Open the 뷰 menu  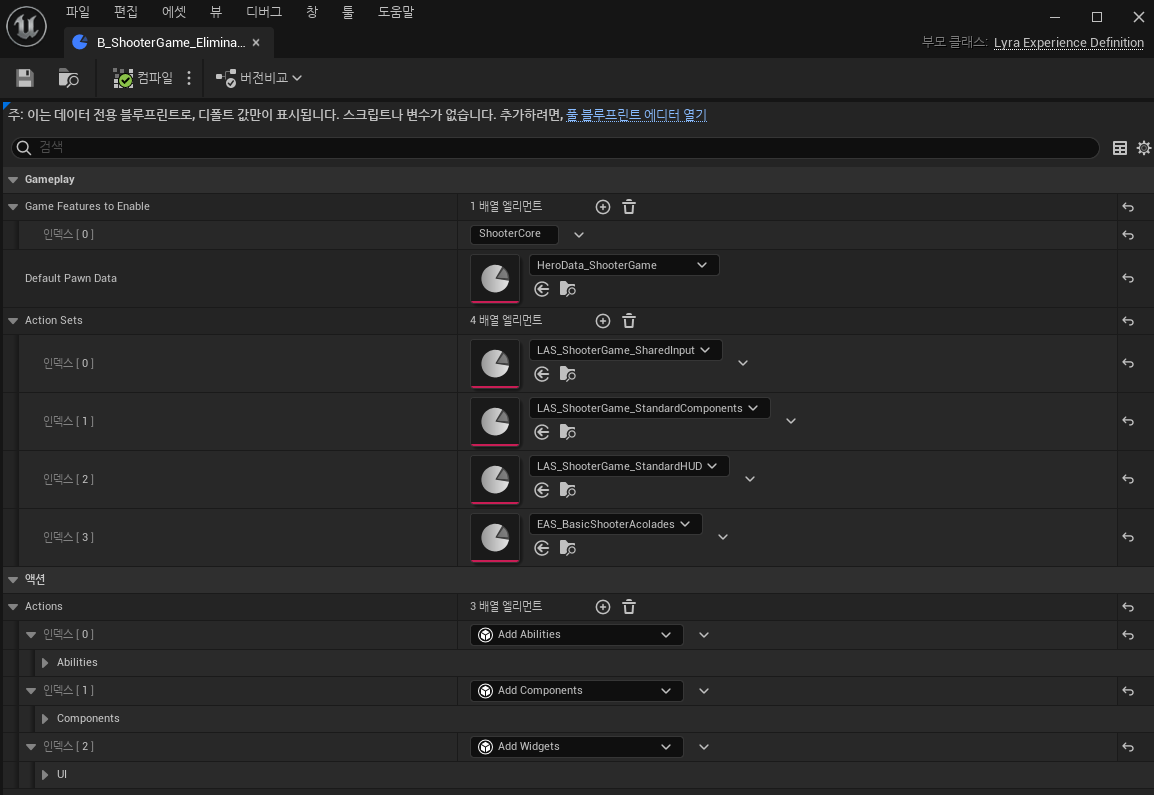(x=216, y=12)
